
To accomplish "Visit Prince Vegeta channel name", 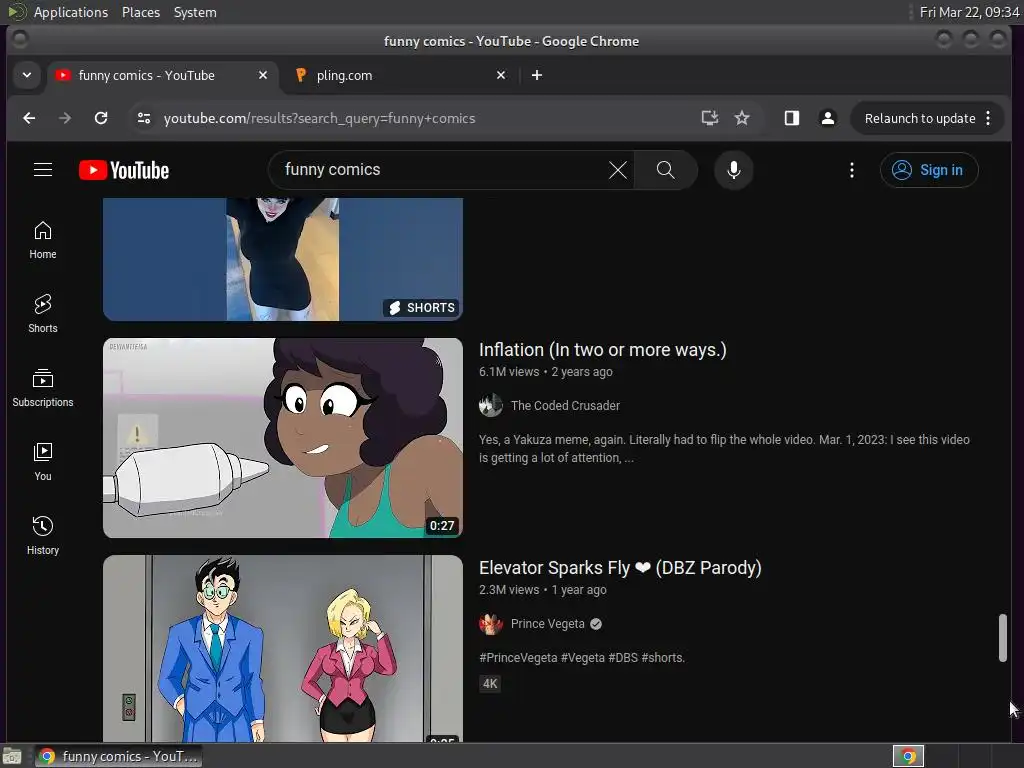I will click(x=547, y=624).
